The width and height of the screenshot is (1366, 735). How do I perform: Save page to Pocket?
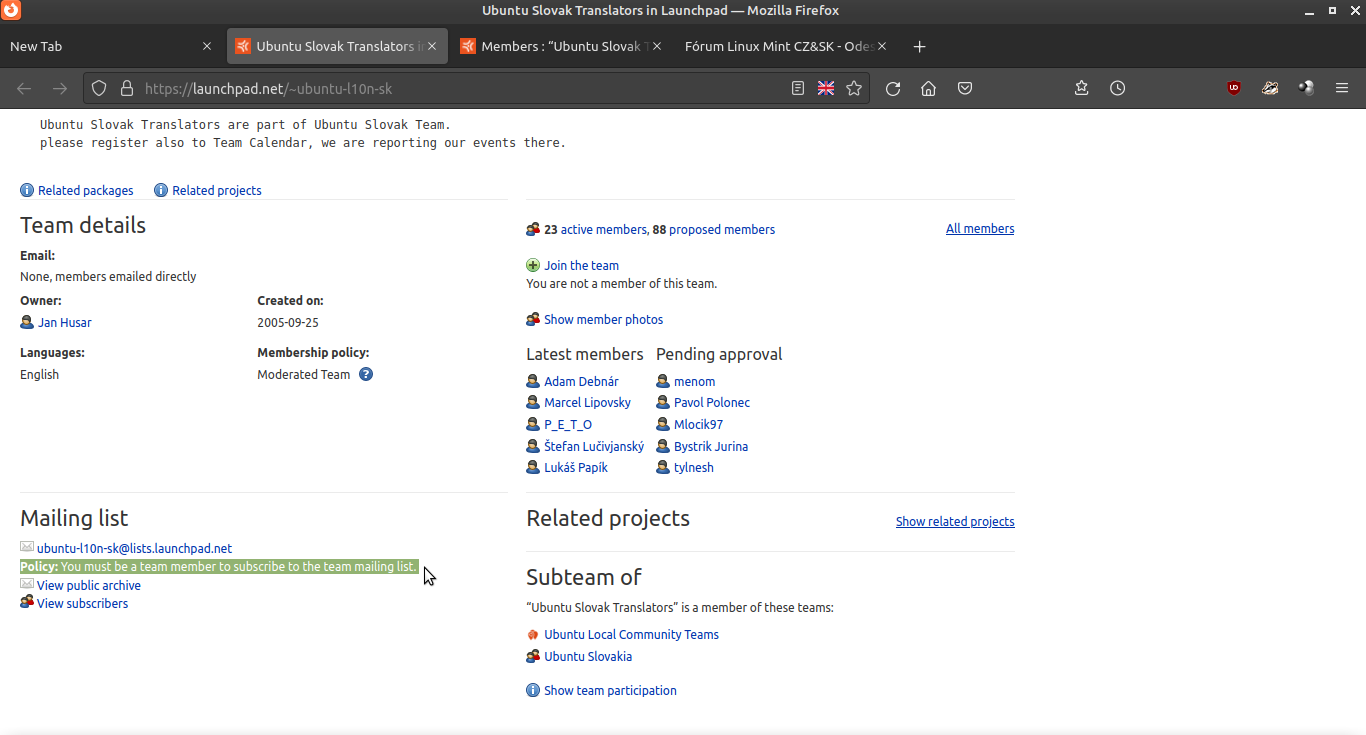[x=965, y=88]
